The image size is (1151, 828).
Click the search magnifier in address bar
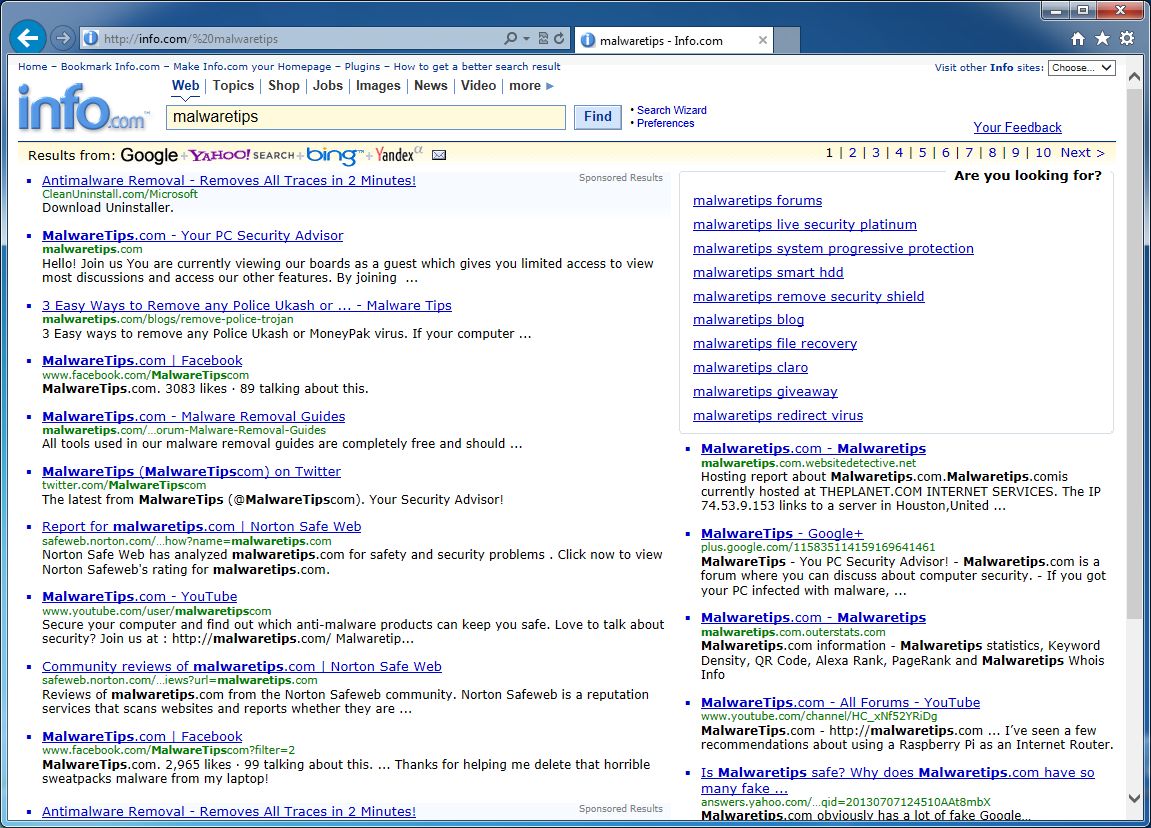[510, 38]
